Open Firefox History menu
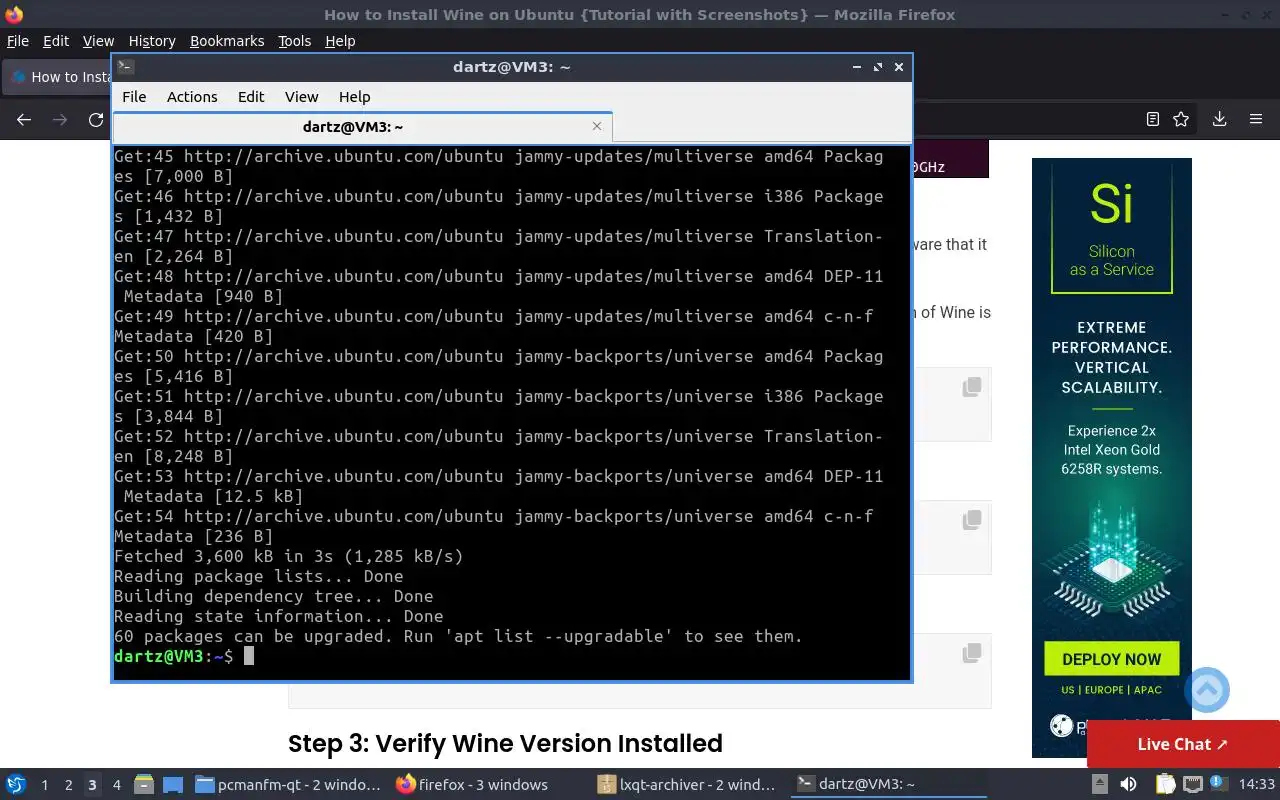 pyautogui.click(x=152, y=41)
